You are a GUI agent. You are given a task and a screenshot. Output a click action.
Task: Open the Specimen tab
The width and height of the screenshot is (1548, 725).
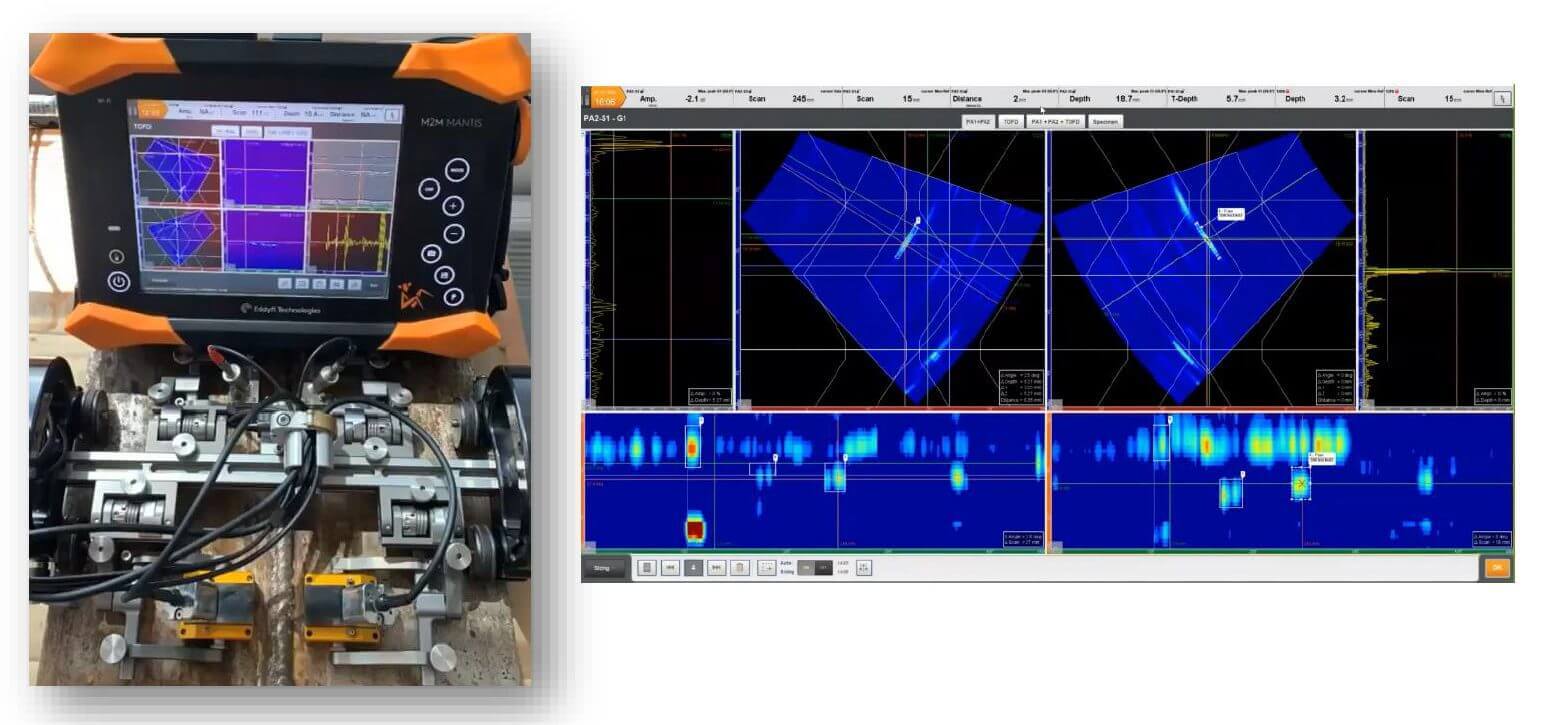1105,121
